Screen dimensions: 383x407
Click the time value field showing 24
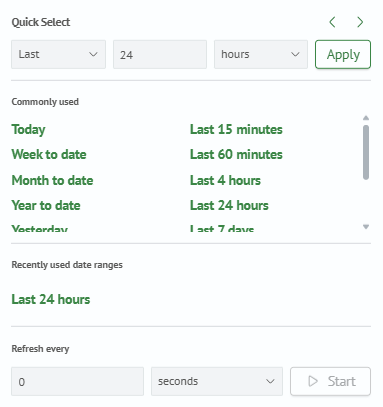click(160, 54)
